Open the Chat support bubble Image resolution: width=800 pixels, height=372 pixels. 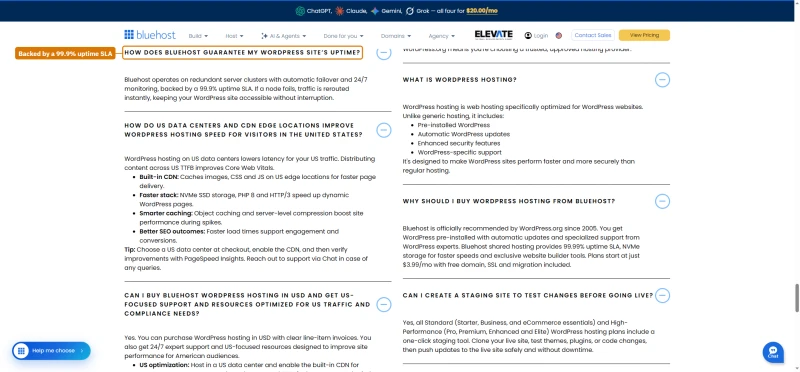click(773, 352)
